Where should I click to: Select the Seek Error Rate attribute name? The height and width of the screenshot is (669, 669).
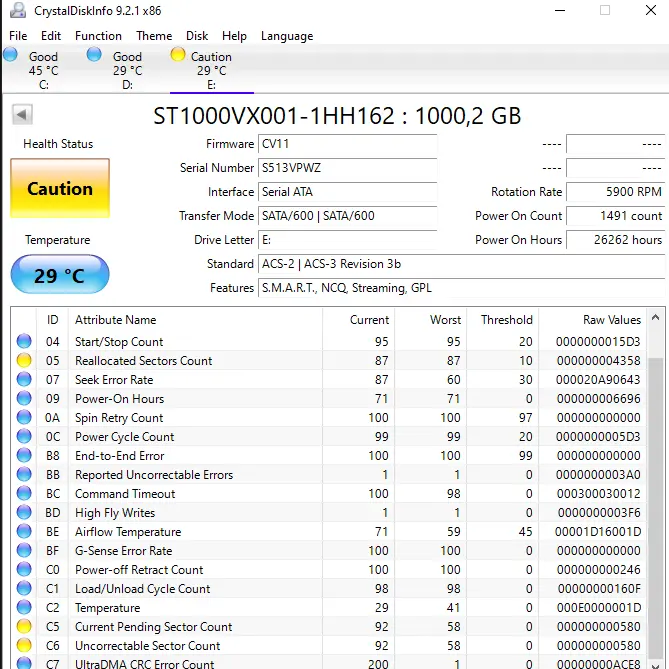point(114,379)
